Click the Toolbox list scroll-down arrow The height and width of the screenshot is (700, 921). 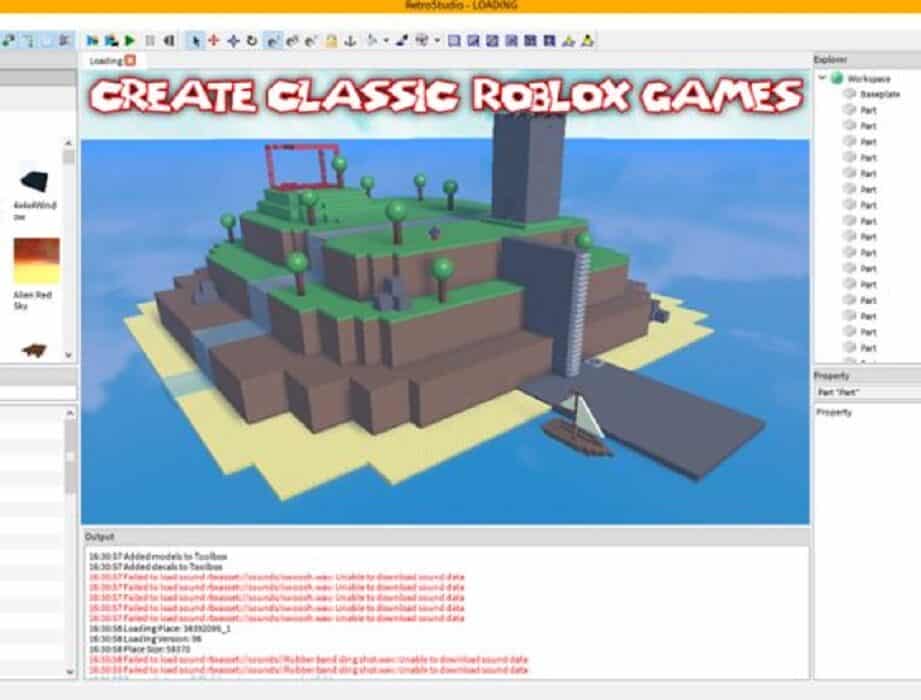[x=69, y=355]
